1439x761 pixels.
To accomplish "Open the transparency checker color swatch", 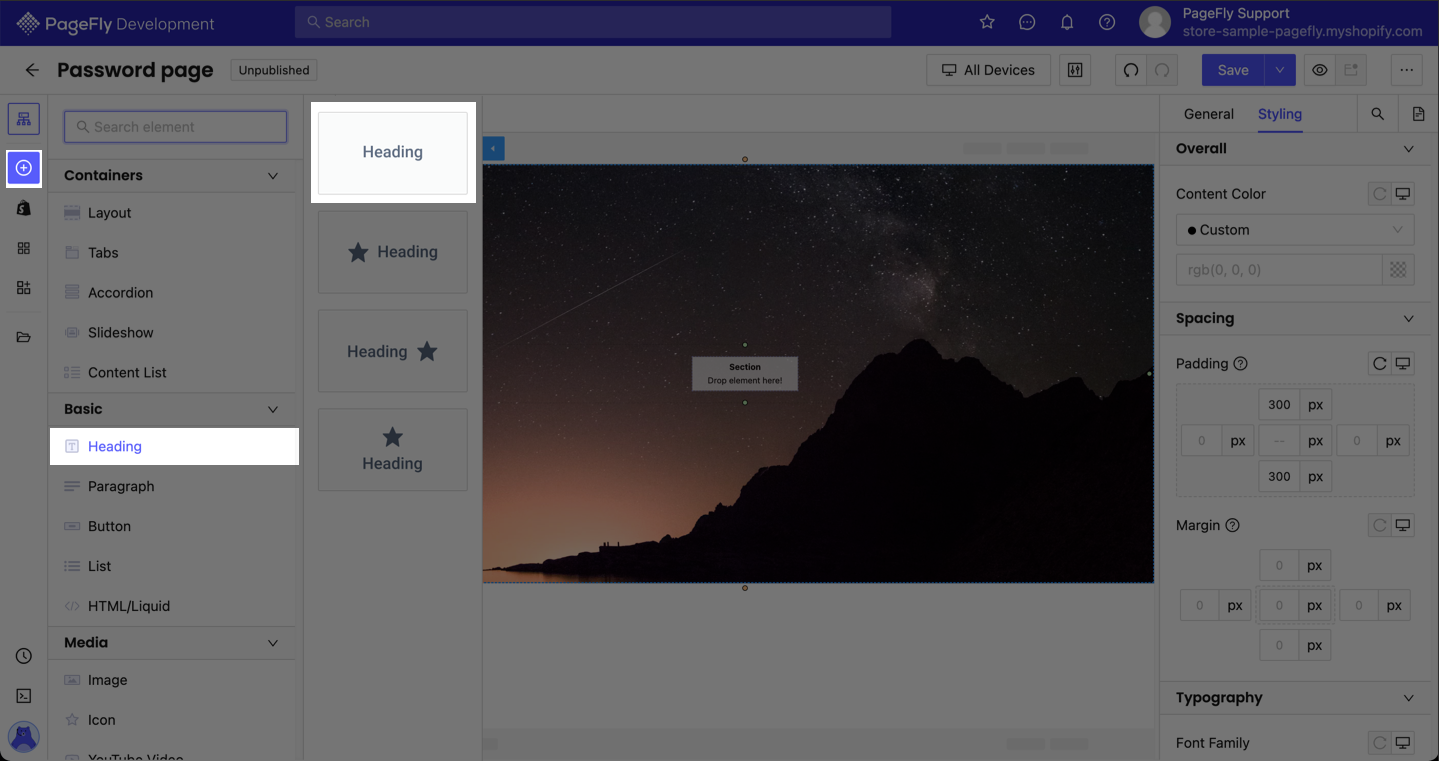I will (1398, 270).
